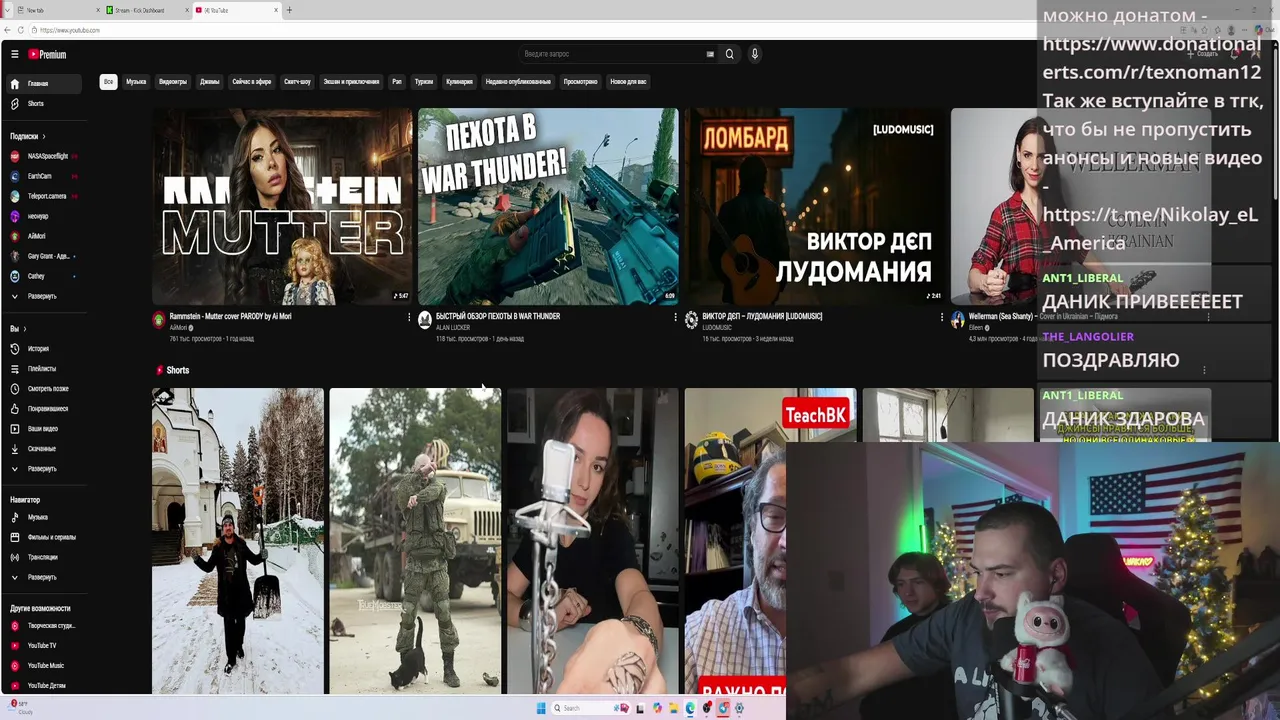
Task: Open Понравившиеся liked videos
Action: coord(43,409)
